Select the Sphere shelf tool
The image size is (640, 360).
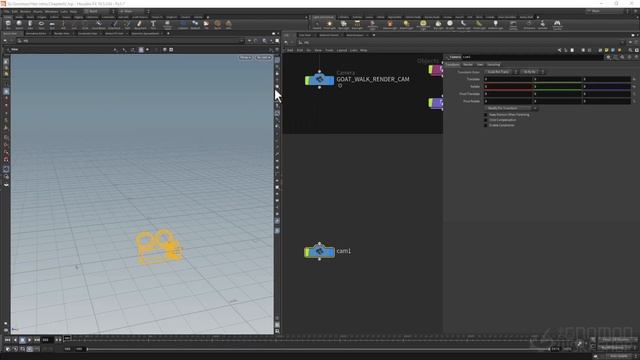(19, 24)
